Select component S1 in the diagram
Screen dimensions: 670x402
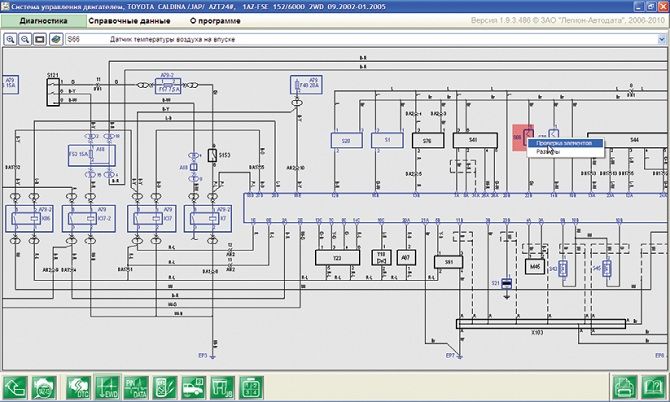(x=387, y=140)
